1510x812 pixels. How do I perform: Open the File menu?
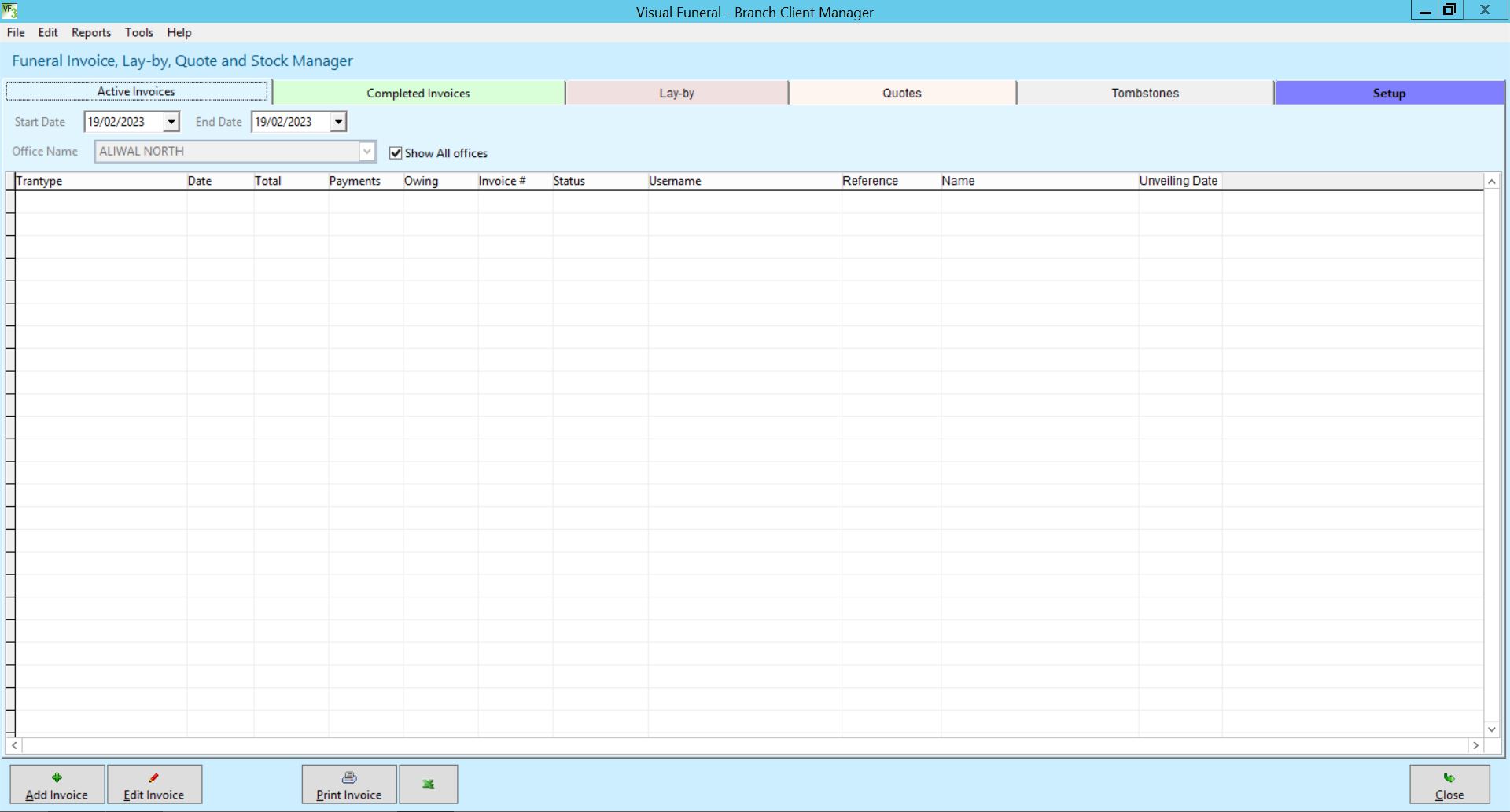click(x=15, y=32)
